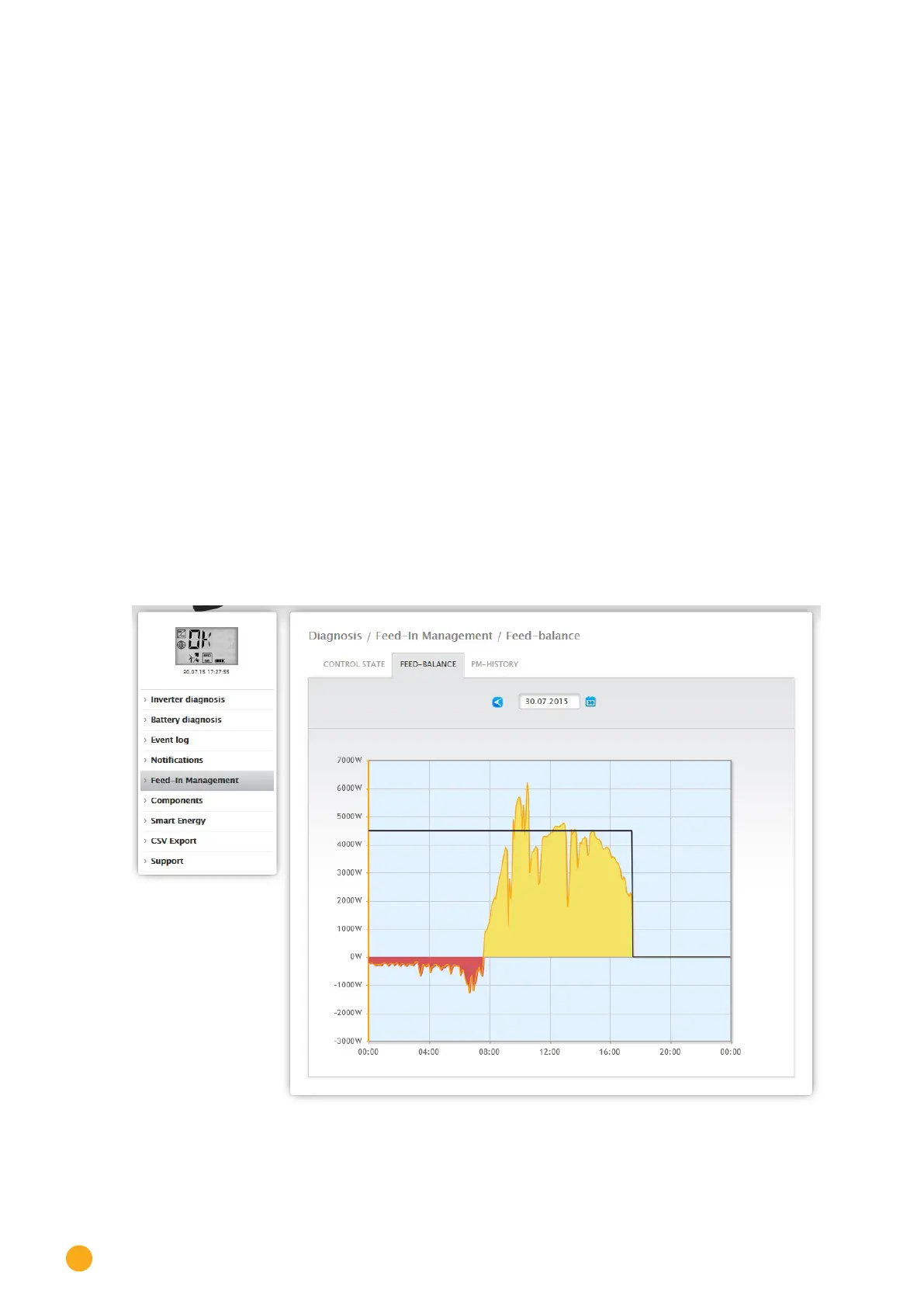Open the PM-History tab
The width and height of the screenshot is (924, 1307).
pos(494,664)
